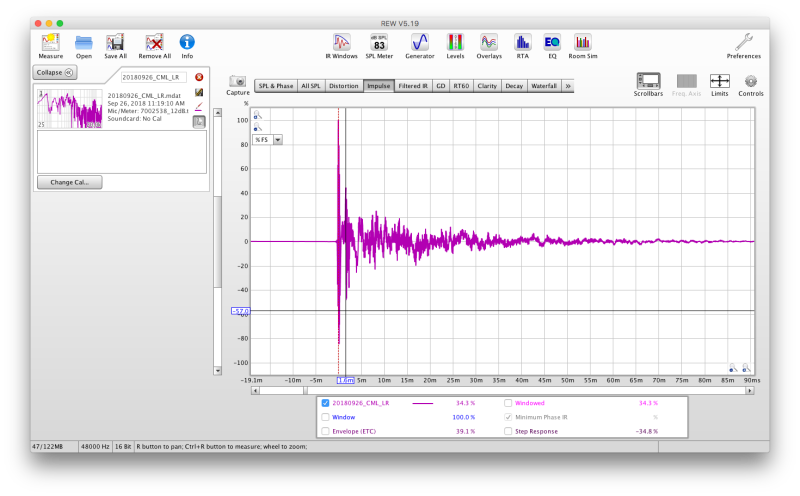Click the -57.0 cursor value marker

pyautogui.click(x=240, y=311)
